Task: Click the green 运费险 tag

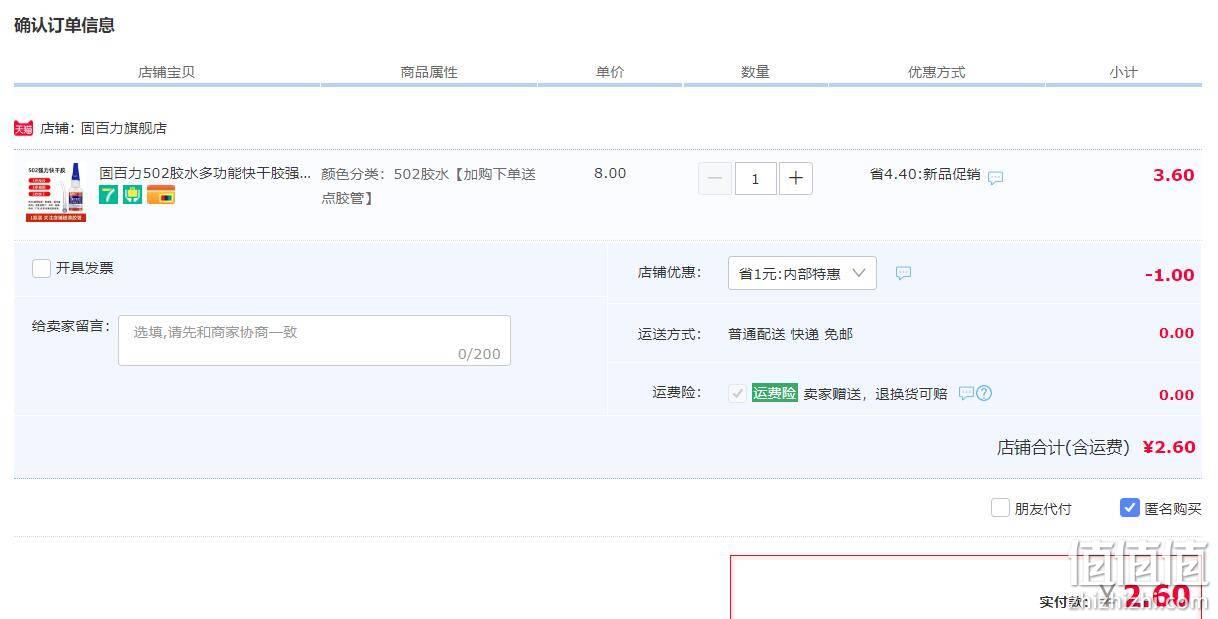Action: pos(775,393)
